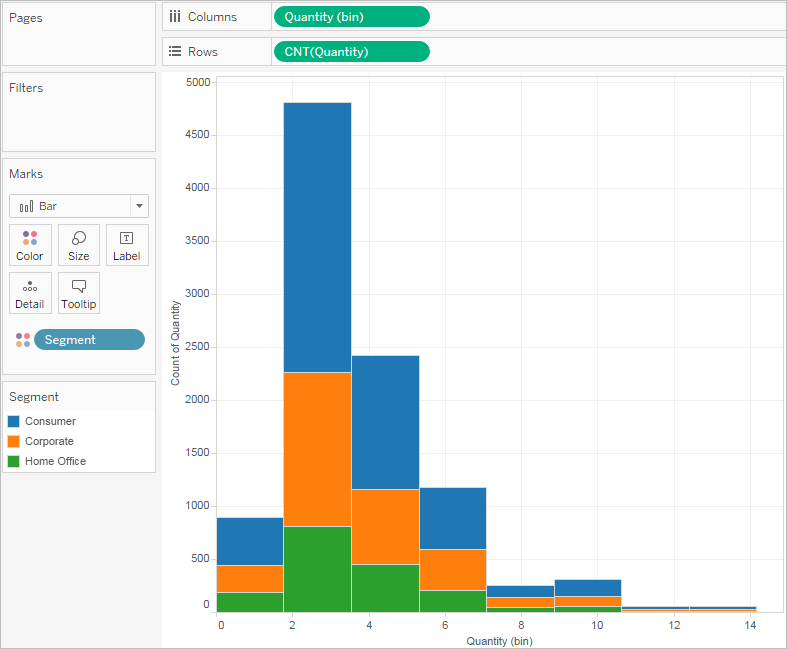The height and width of the screenshot is (649, 787).
Task: Click the Count of Quantity axis title
Action: [x=175, y=343]
